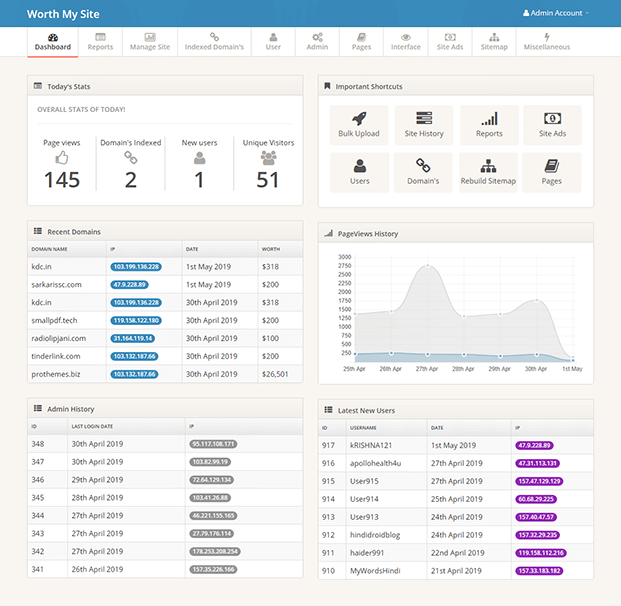Open the Reports bar chart shortcut
This screenshot has height=606, width=621.
[489, 118]
